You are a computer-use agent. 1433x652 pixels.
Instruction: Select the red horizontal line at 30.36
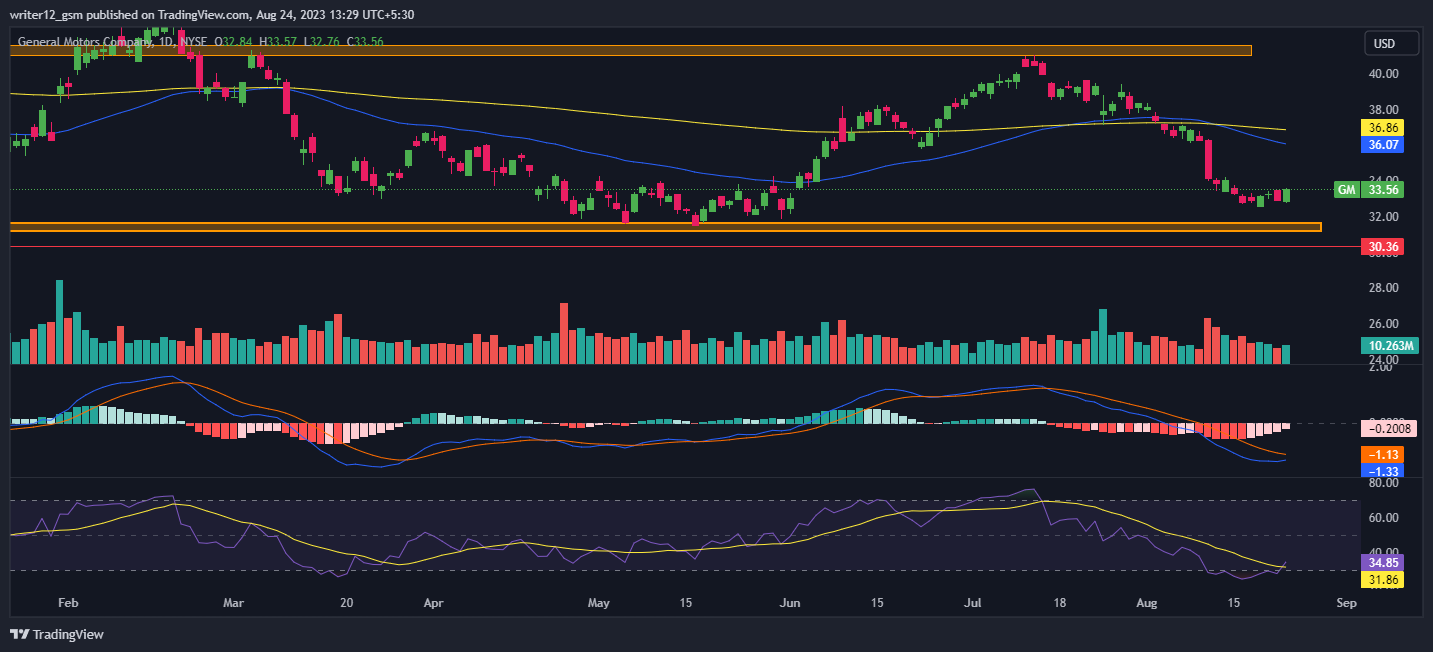[685, 246]
